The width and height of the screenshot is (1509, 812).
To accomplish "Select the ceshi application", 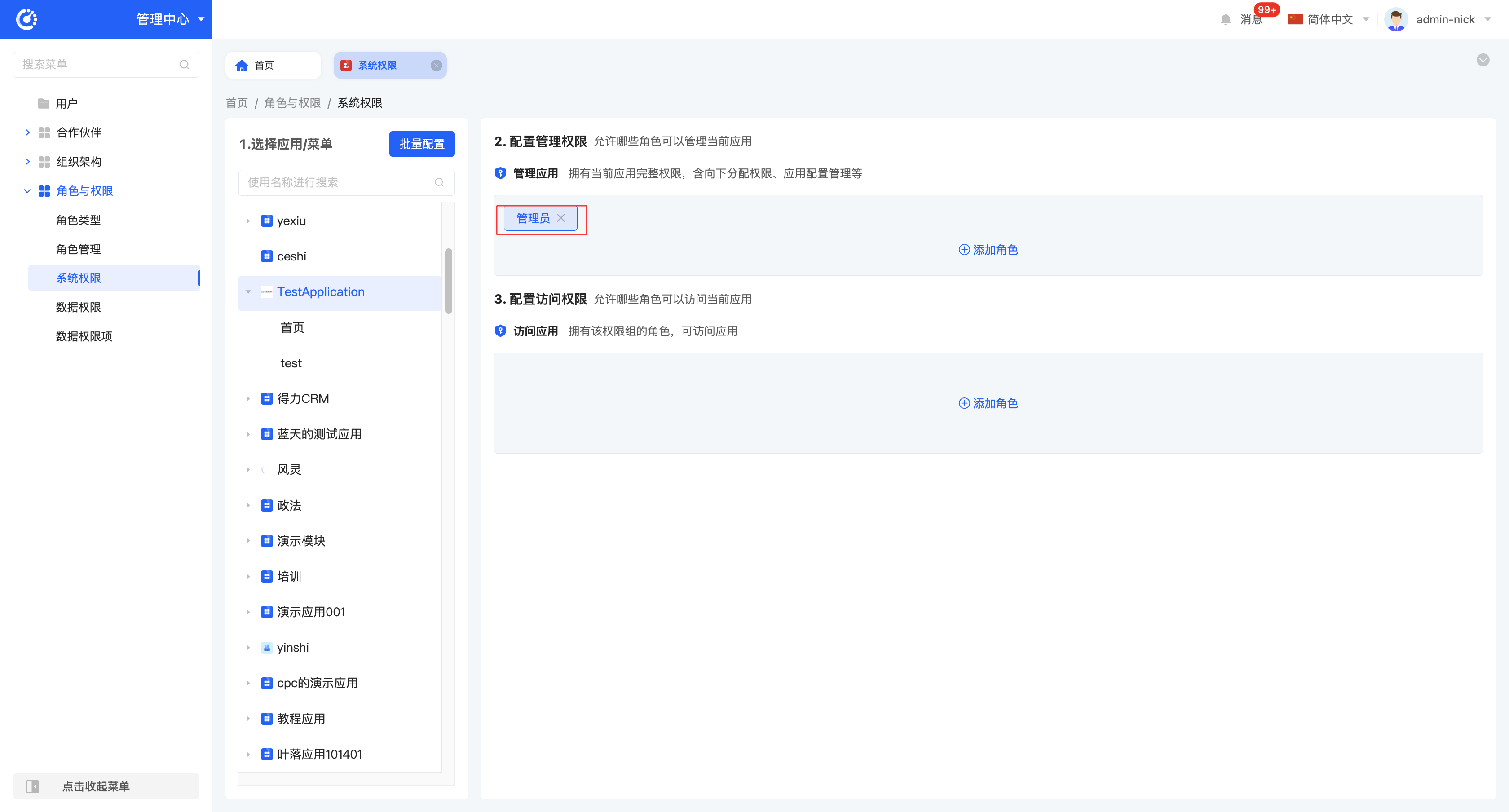I will 291,256.
